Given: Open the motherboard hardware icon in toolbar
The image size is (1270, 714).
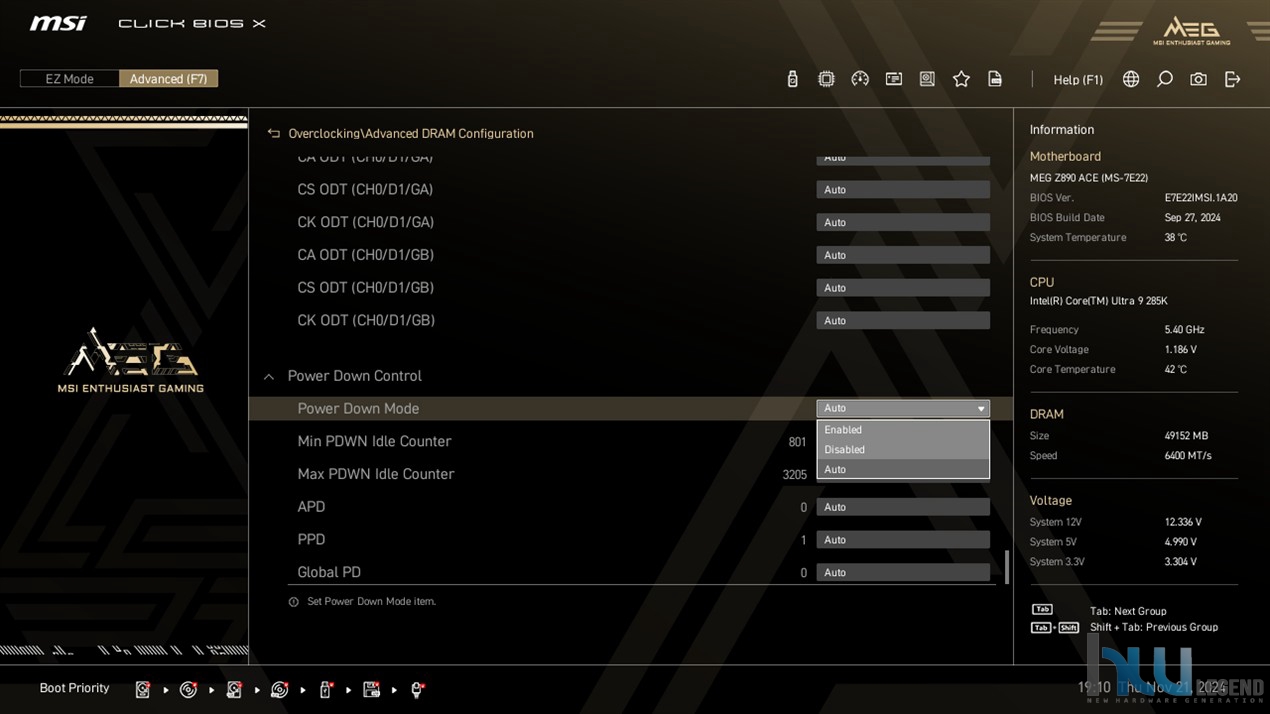Looking at the screenshot, I should 927,79.
